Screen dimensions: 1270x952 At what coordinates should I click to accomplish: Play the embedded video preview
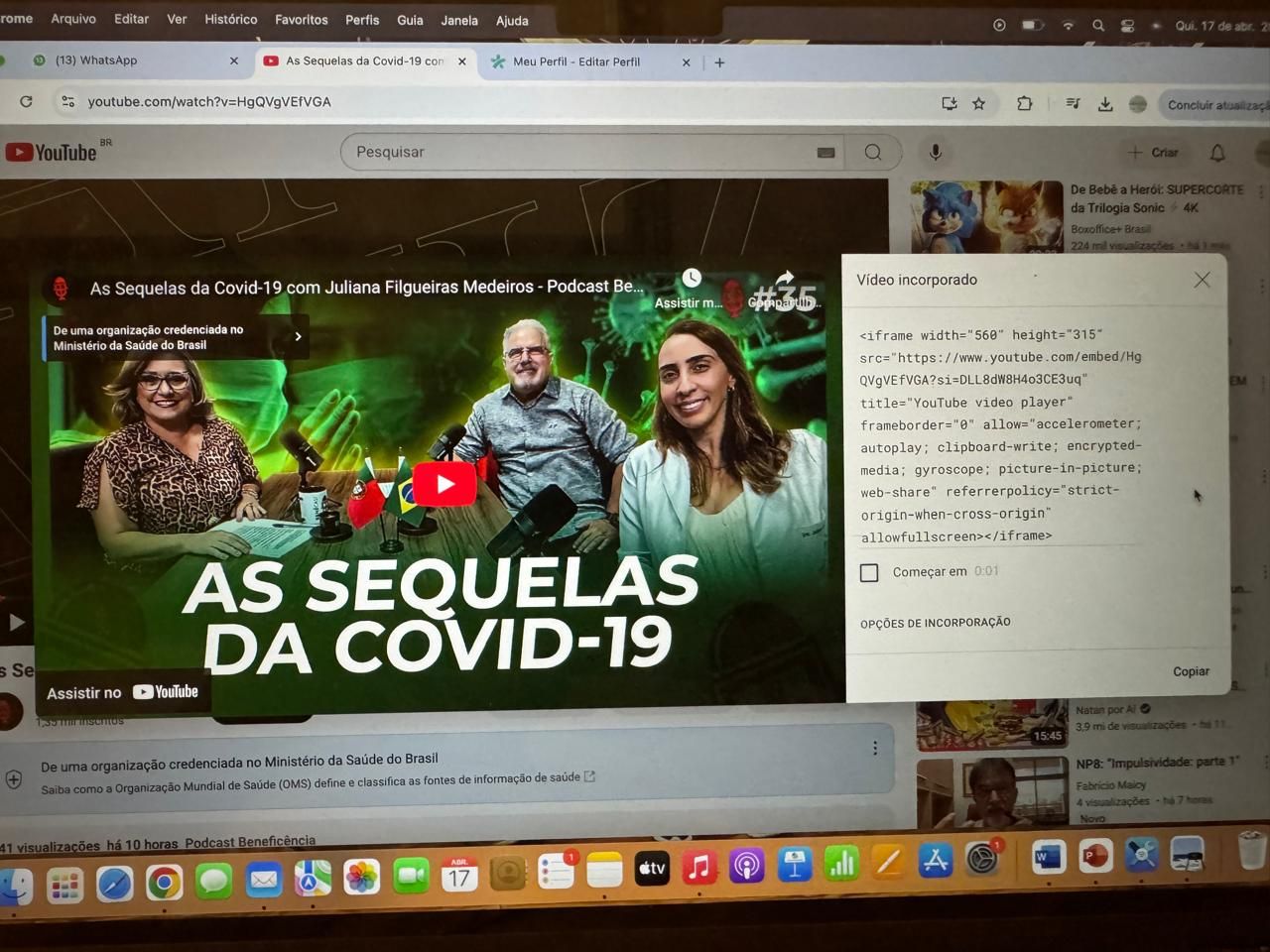coord(444,483)
